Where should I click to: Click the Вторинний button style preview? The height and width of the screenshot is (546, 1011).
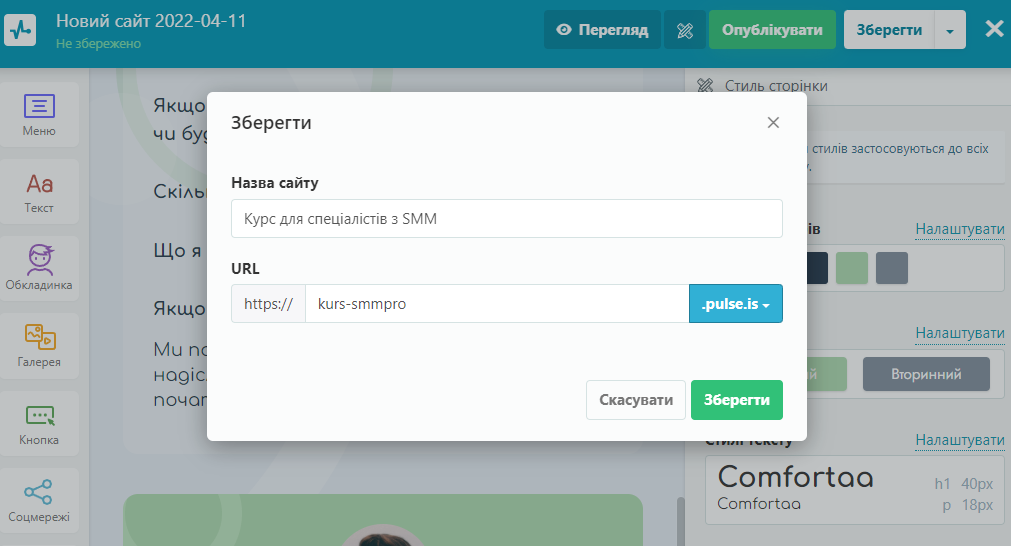coord(926,374)
